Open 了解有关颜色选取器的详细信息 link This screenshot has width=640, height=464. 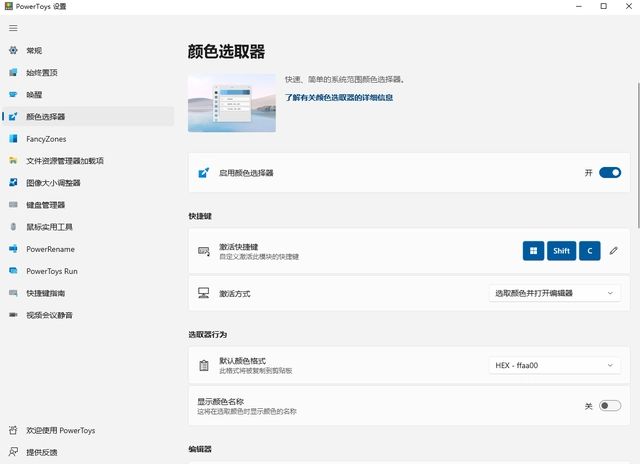(x=339, y=98)
